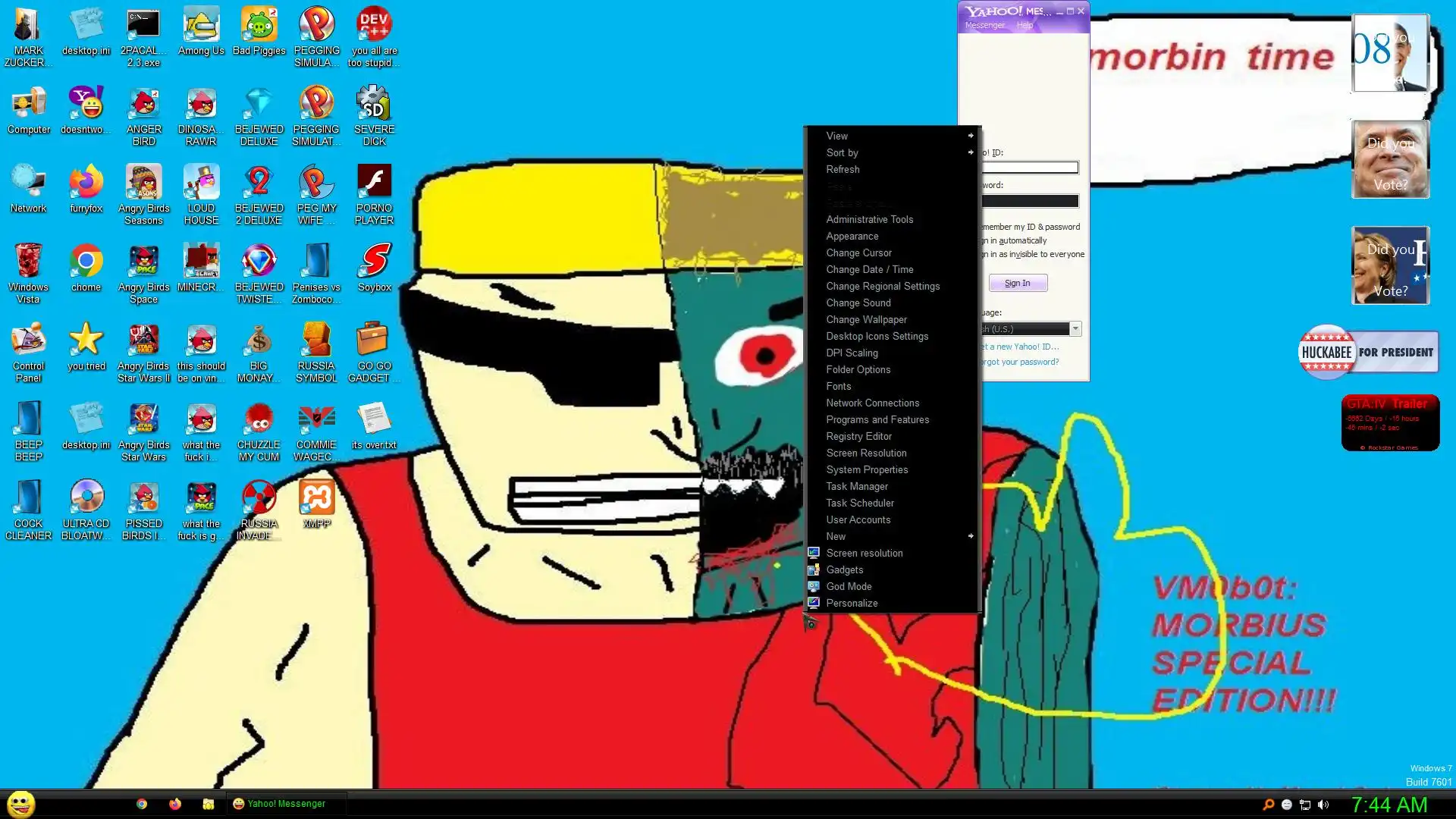
Task: Toggle 'Remember my ID & password' option
Action: [1031, 227]
